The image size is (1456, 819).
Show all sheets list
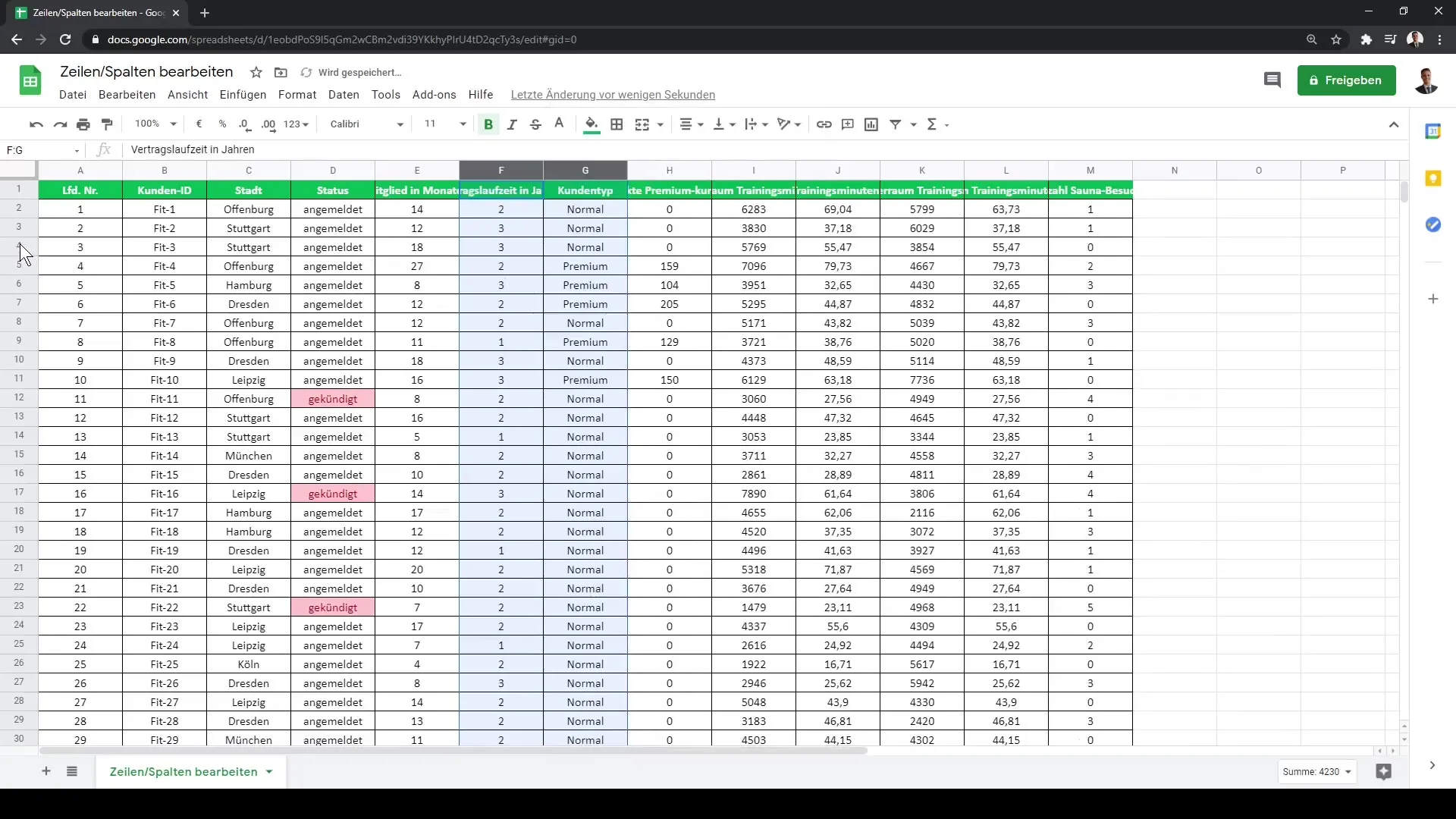[x=72, y=771]
